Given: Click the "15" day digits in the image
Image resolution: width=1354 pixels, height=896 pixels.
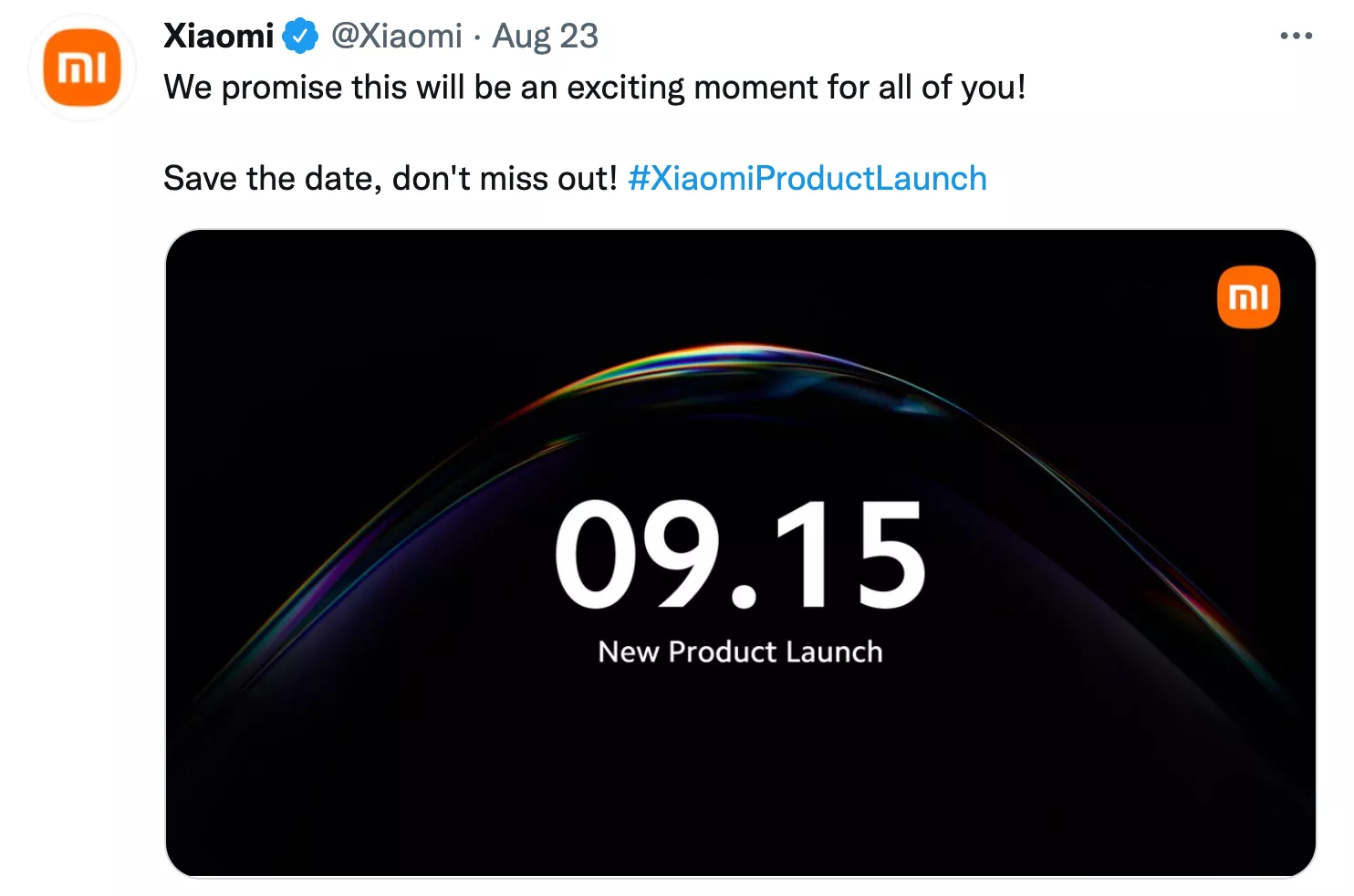Looking at the screenshot, I should (849, 554).
